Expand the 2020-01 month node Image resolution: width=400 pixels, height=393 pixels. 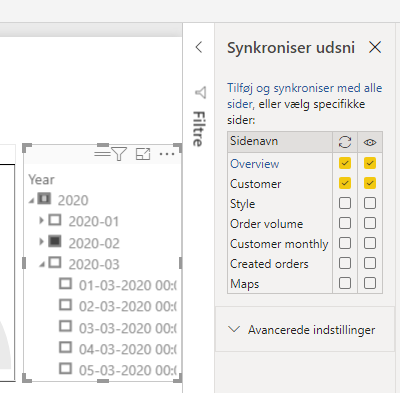41,220
